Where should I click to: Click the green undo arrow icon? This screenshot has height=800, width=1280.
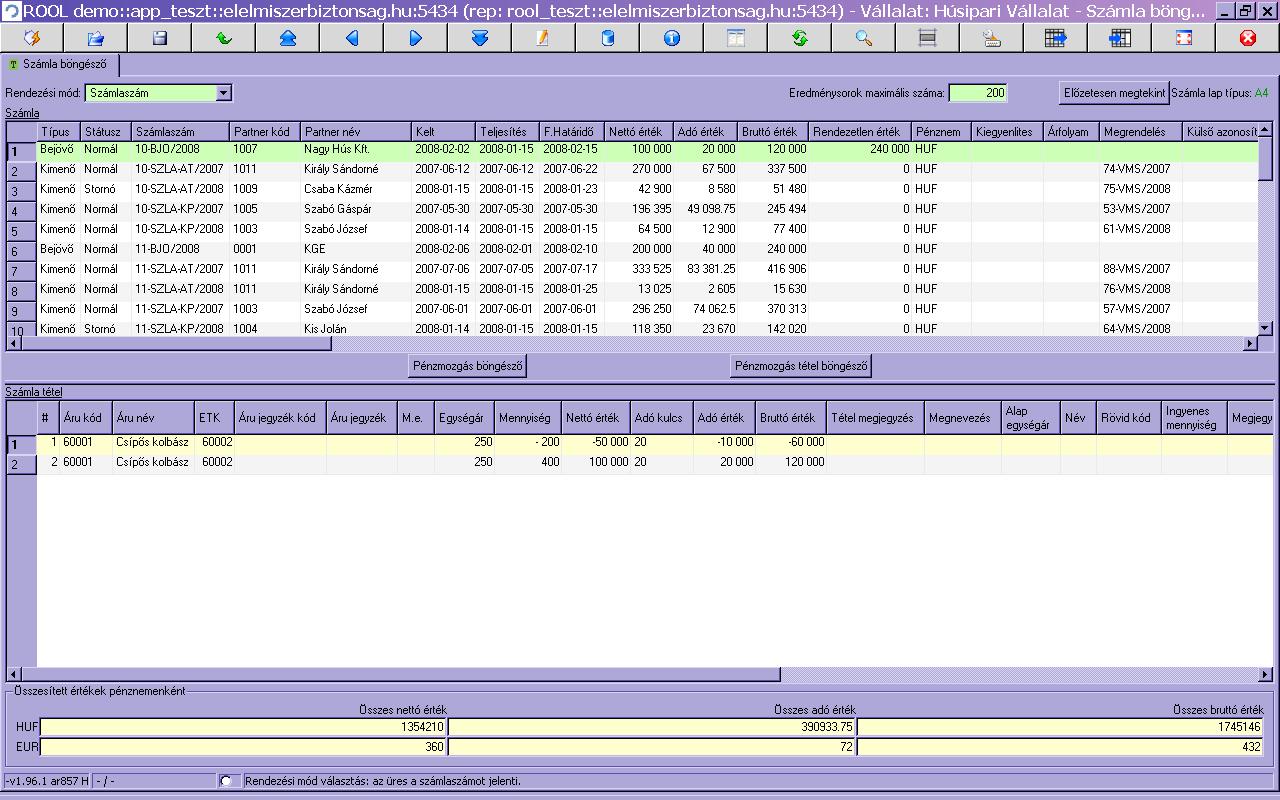(x=224, y=38)
